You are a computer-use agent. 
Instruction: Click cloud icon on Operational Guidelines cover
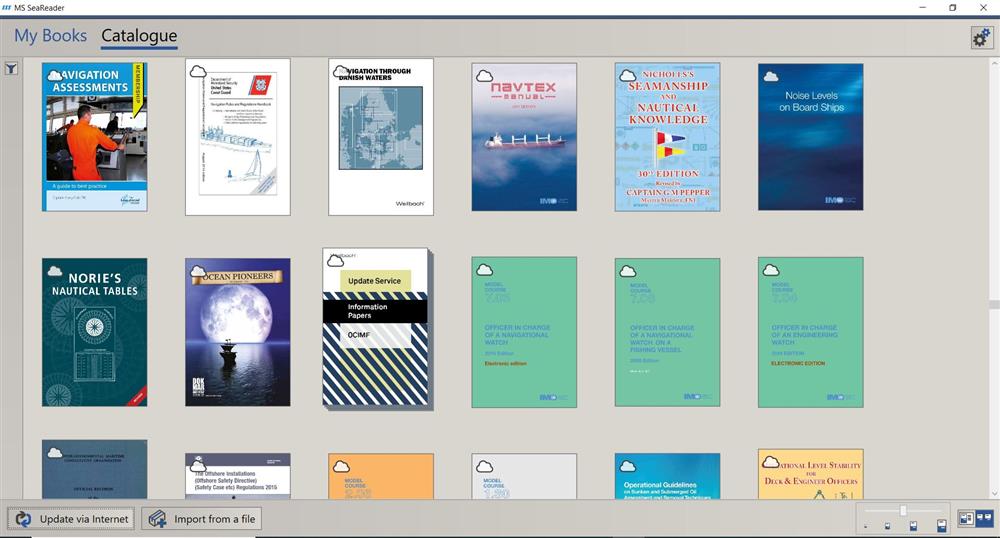click(628, 466)
